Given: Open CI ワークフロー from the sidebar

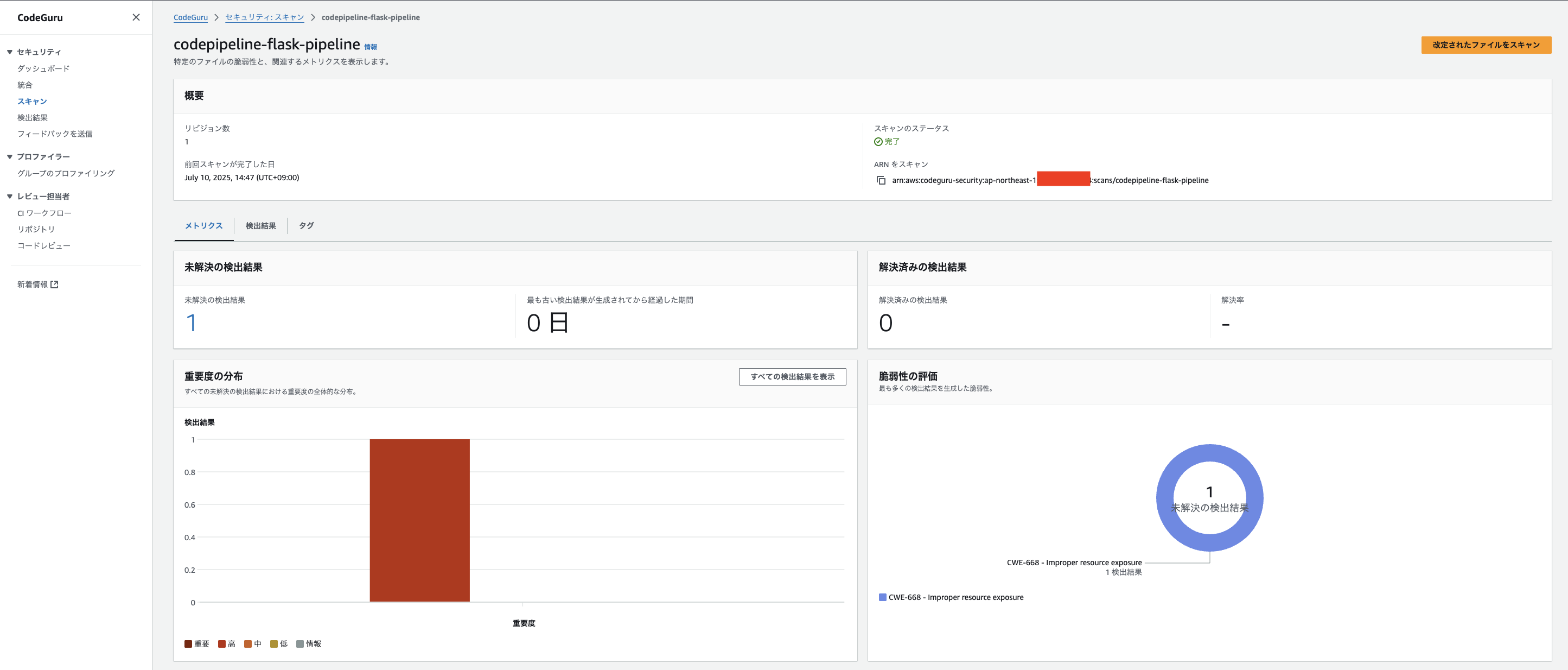Looking at the screenshot, I should 44,213.
